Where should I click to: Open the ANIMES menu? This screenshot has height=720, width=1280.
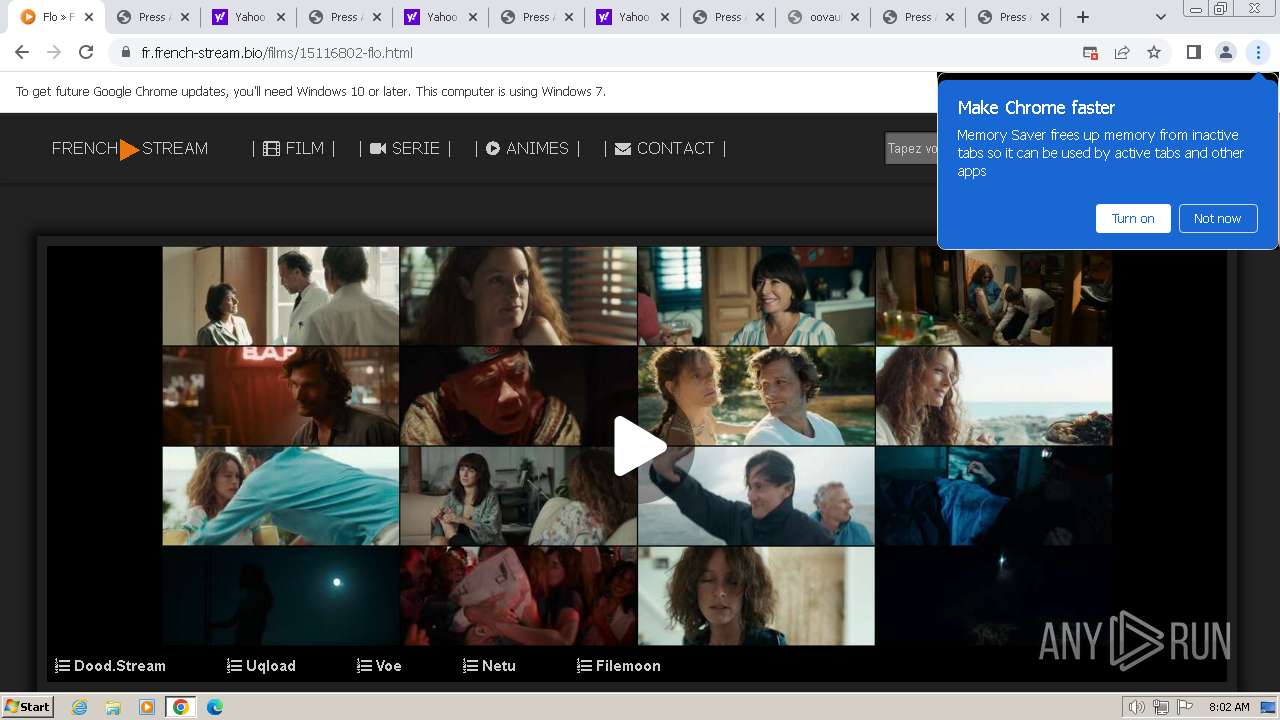[527, 148]
